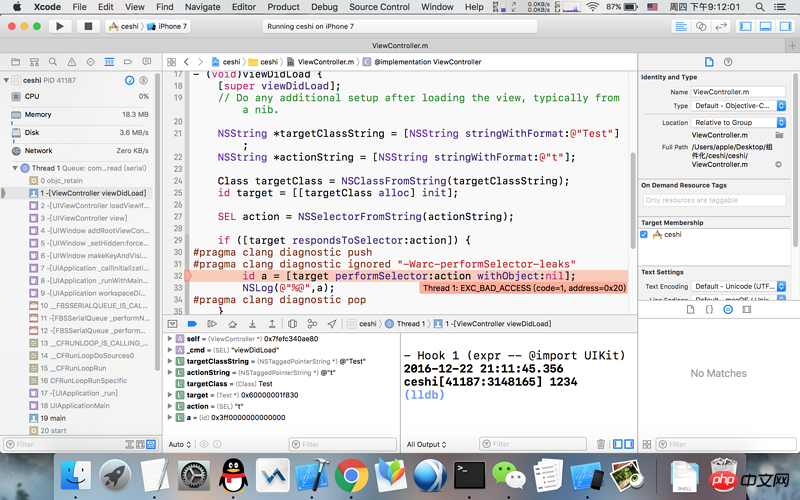Open the Quick Help inspector
The image size is (800, 500).
[729, 61]
